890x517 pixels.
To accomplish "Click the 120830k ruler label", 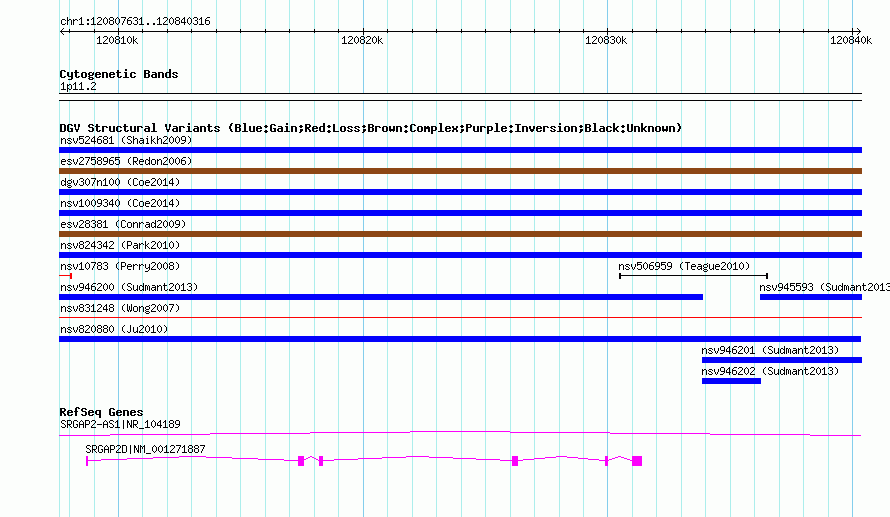I will tap(606, 40).
